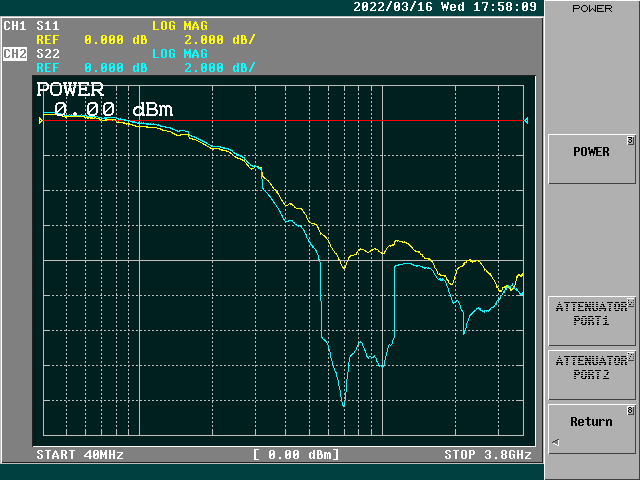The height and width of the screenshot is (480, 640).
Task: Click the date and time display
Action: click(445, 7)
